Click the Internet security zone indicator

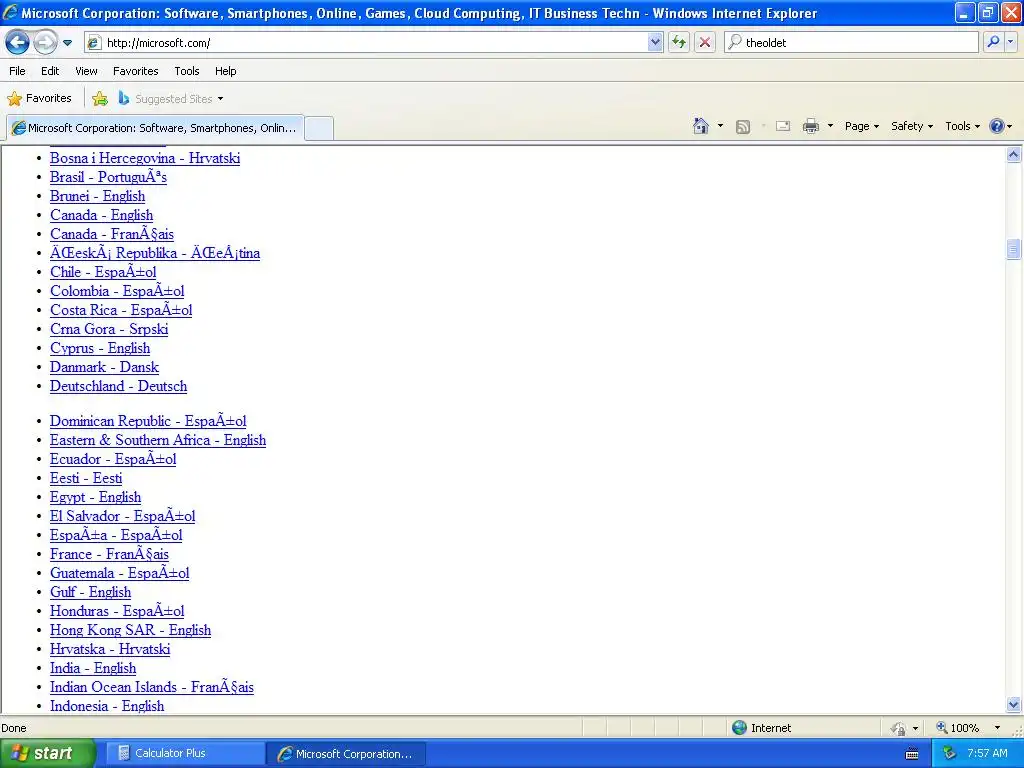pyautogui.click(x=761, y=728)
